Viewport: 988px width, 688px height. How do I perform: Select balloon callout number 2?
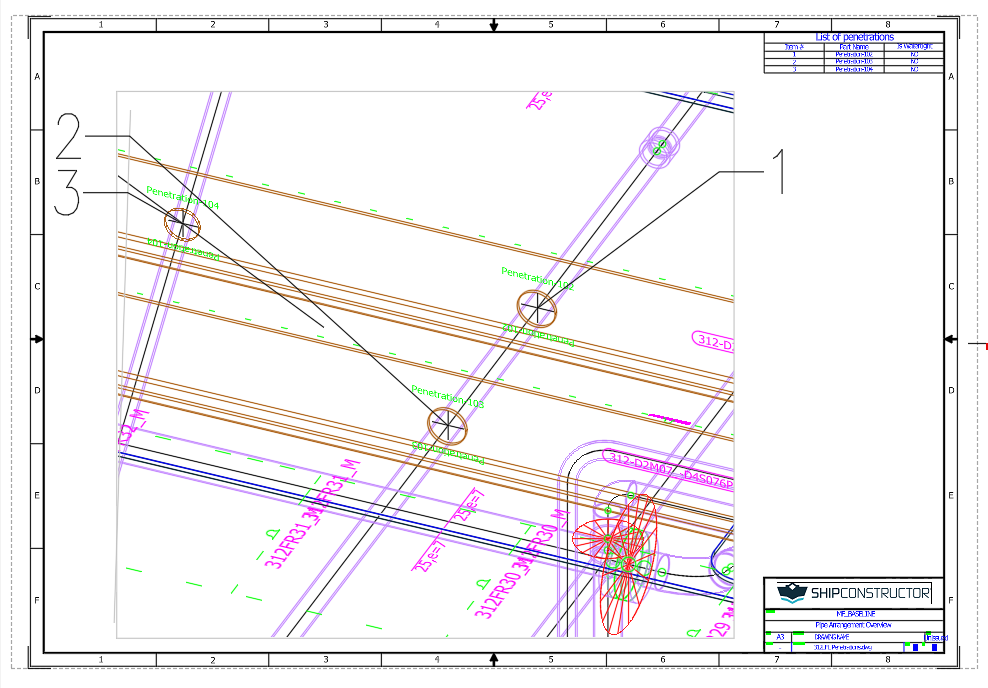coord(68,136)
